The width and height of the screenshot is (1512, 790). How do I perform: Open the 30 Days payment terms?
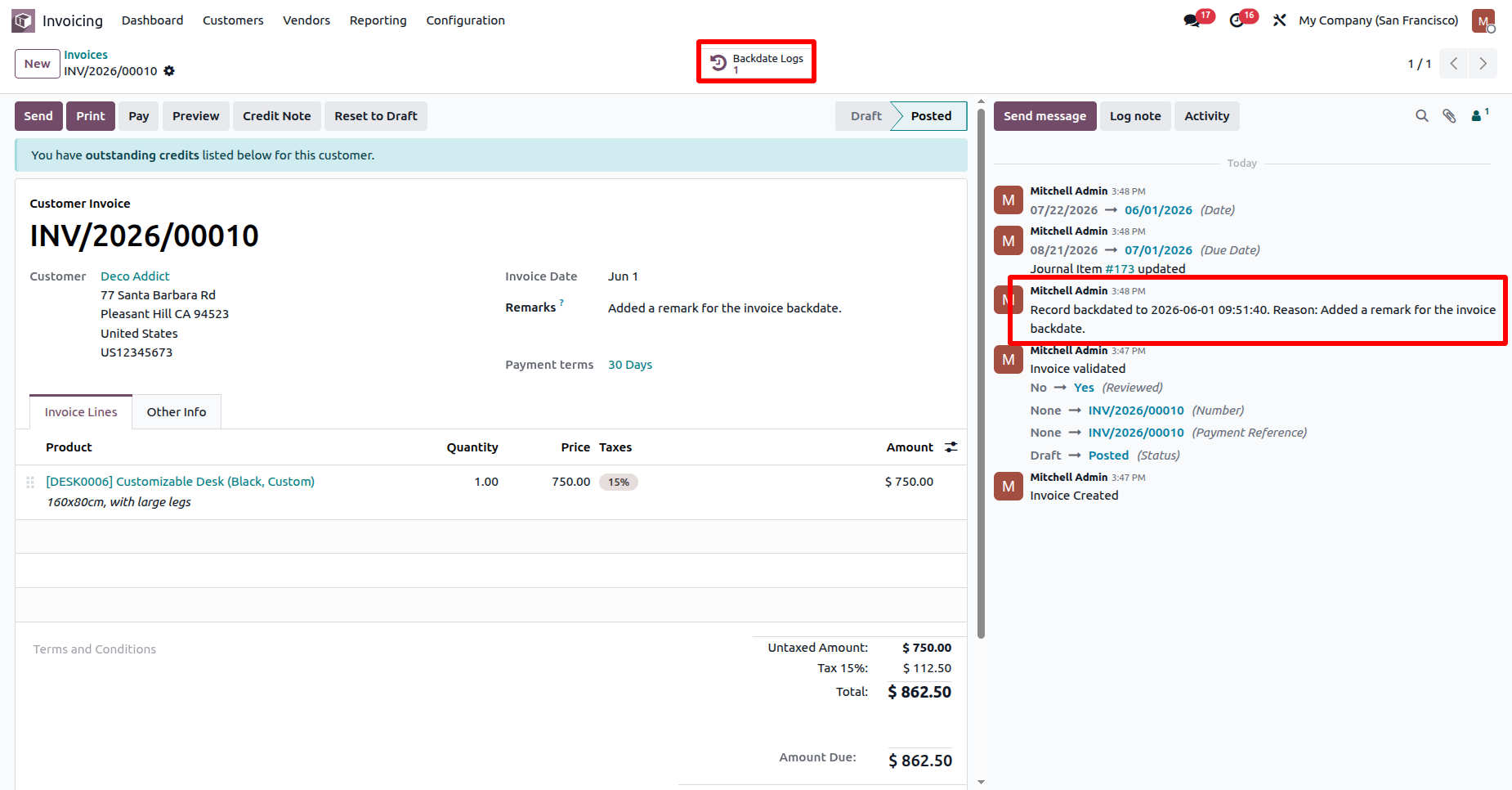point(630,365)
